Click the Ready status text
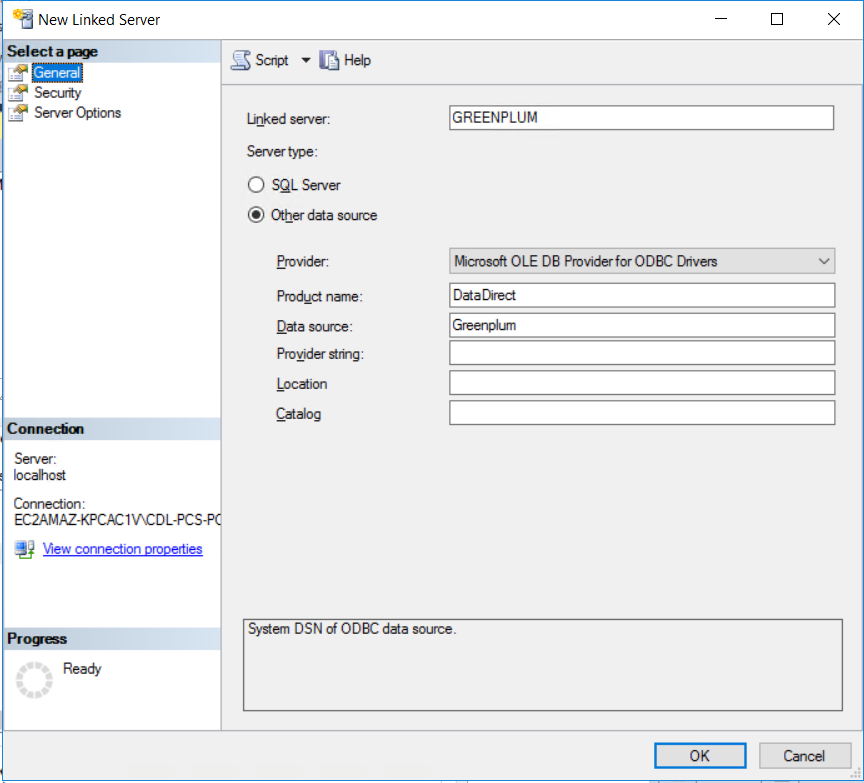Viewport: 864px width, 783px height. coord(82,668)
